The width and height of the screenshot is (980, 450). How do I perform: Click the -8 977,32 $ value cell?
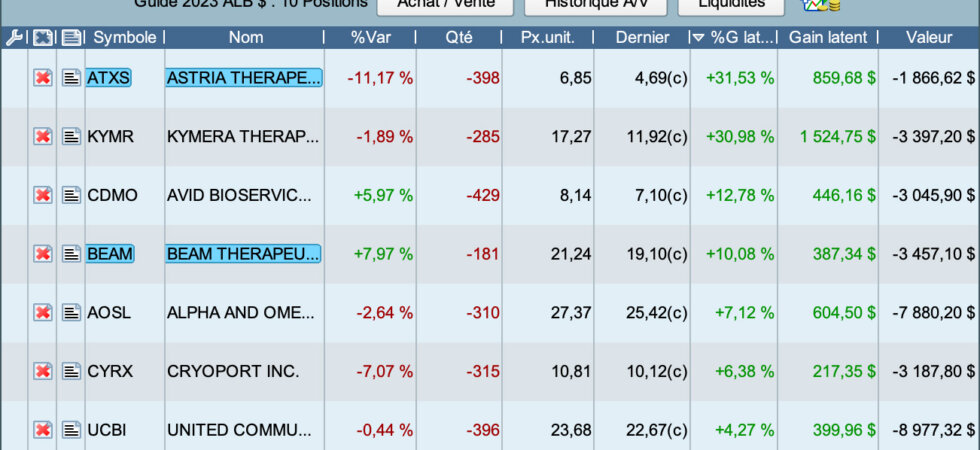pos(934,430)
